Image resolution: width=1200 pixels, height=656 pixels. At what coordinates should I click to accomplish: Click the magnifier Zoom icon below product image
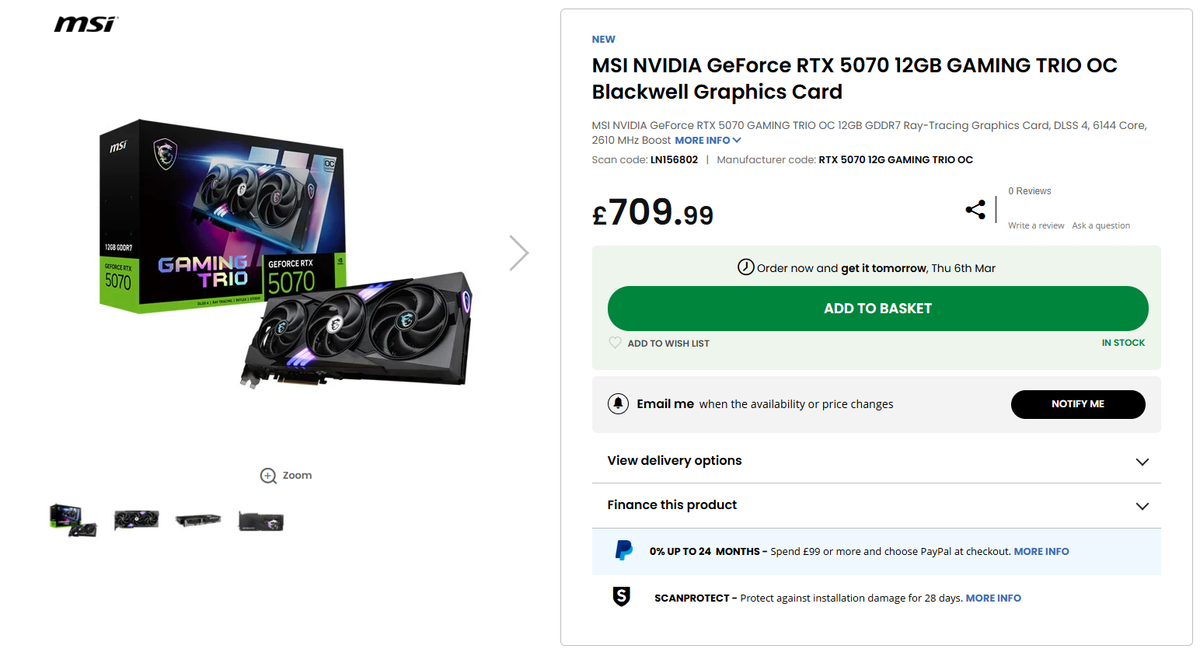coord(266,475)
